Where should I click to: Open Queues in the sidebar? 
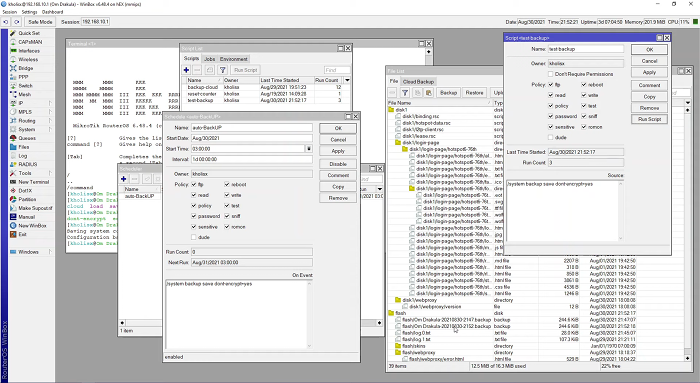click(x=27, y=138)
